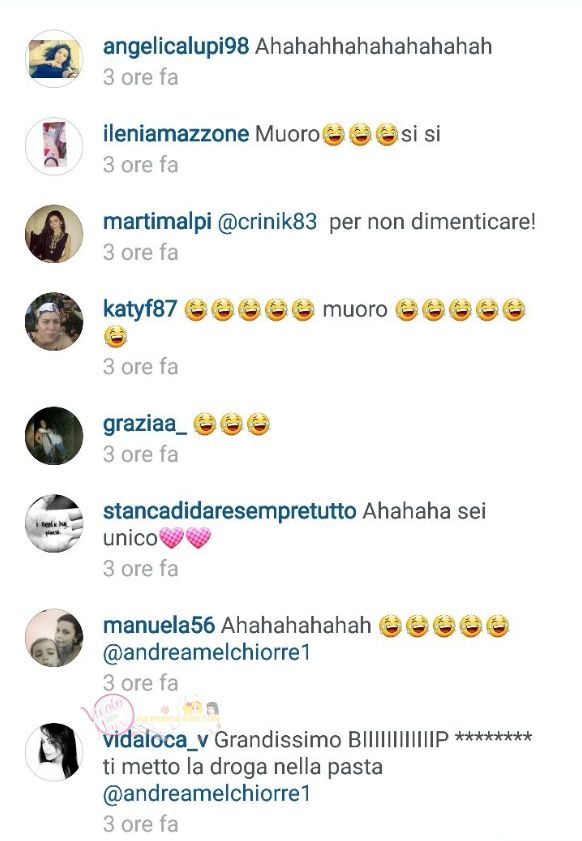Open stancadidaresempretutto username link
Viewport: 582px width, 841px height.
tap(230, 511)
